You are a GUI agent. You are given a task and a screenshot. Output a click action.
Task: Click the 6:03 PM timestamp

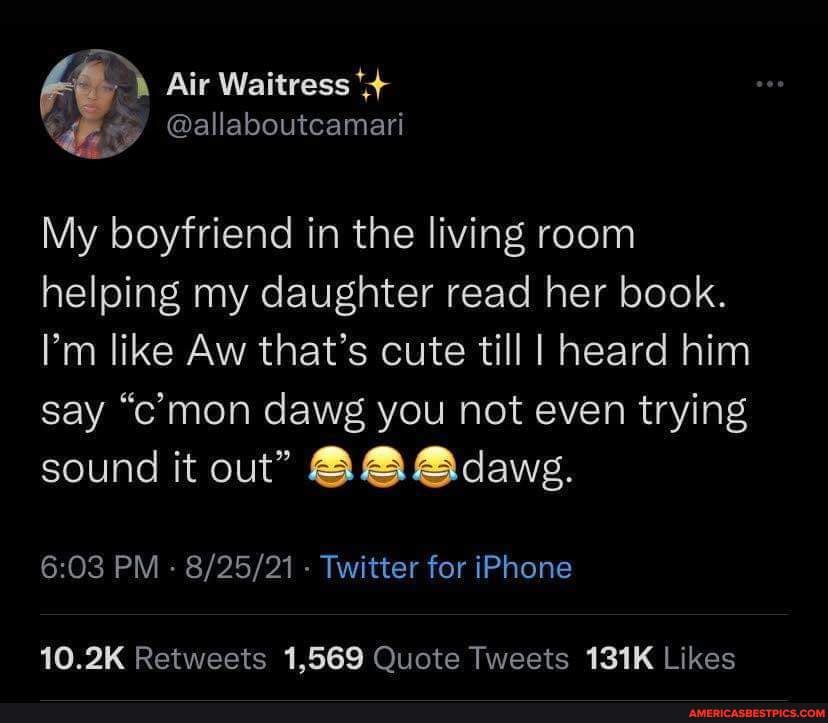tap(100, 568)
